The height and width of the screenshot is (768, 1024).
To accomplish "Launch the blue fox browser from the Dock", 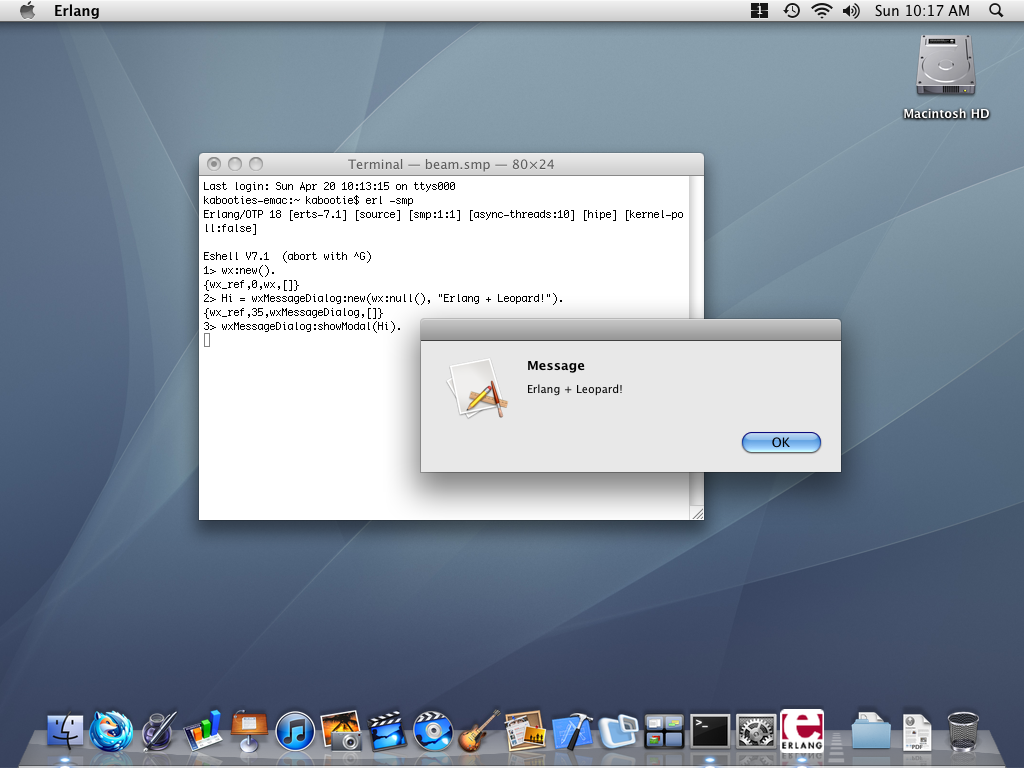I will coord(110,730).
